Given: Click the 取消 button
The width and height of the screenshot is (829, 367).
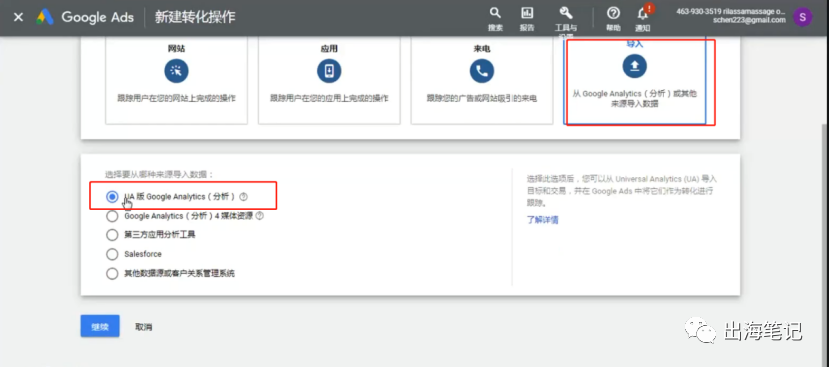Looking at the screenshot, I should point(144,327).
